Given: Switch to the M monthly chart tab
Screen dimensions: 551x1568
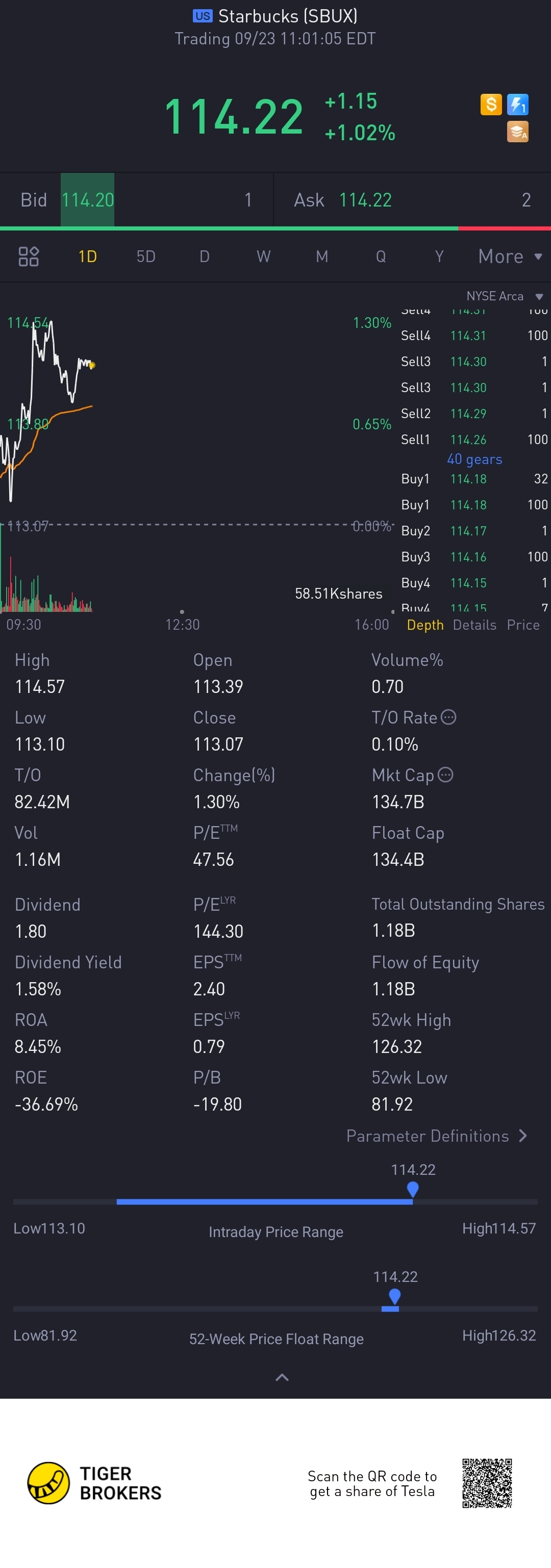Looking at the screenshot, I should (x=322, y=256).
